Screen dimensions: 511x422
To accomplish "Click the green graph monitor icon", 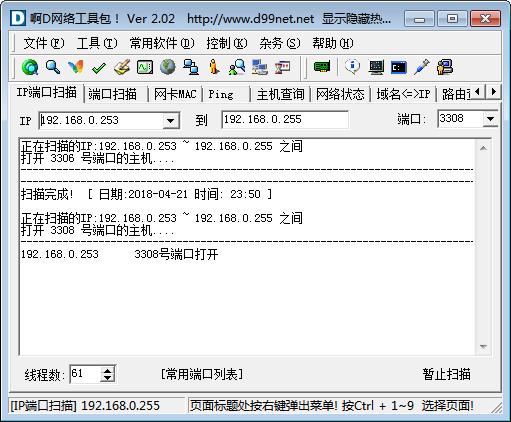I will (145, 67).
